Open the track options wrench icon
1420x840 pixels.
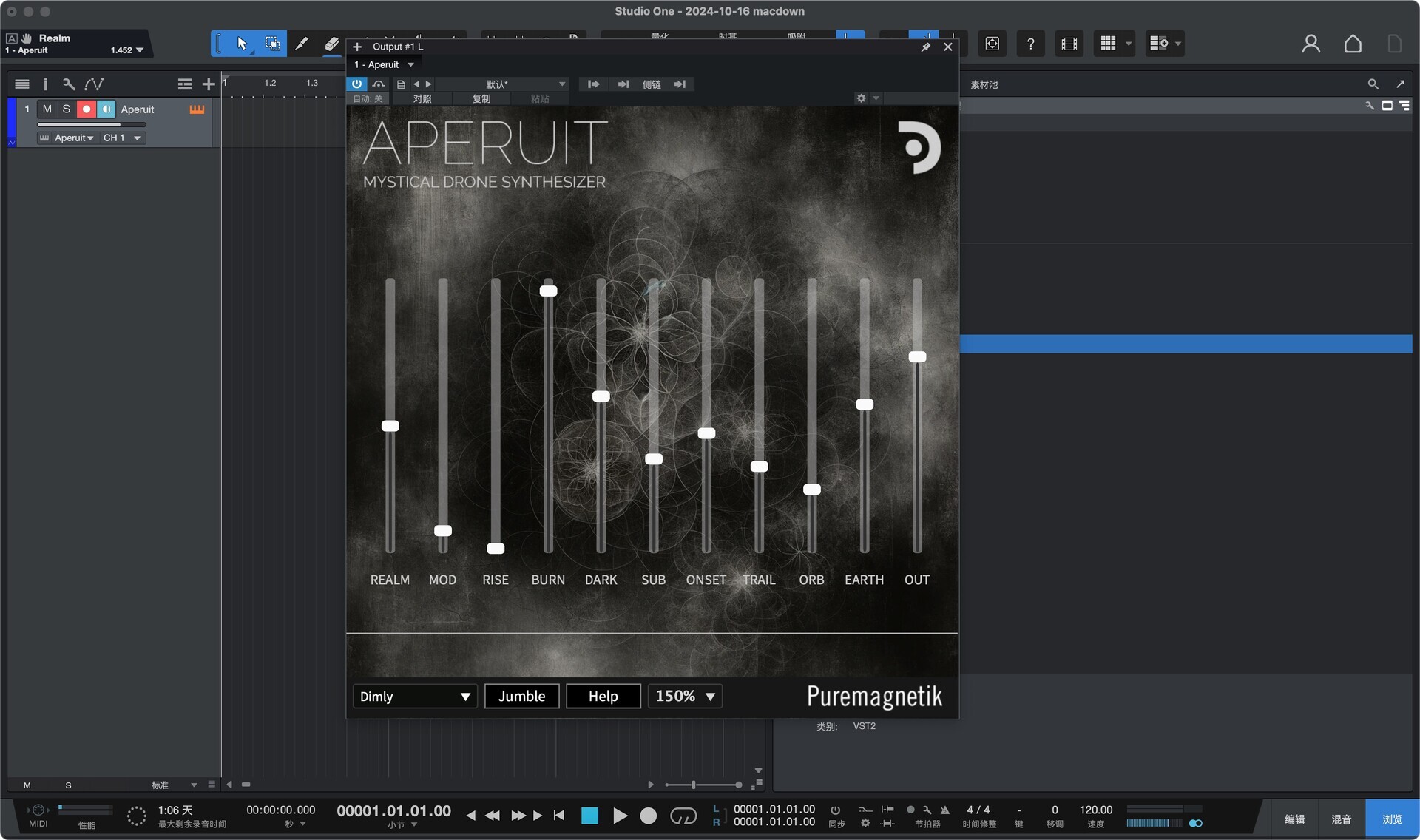click(x=69, y=84)
